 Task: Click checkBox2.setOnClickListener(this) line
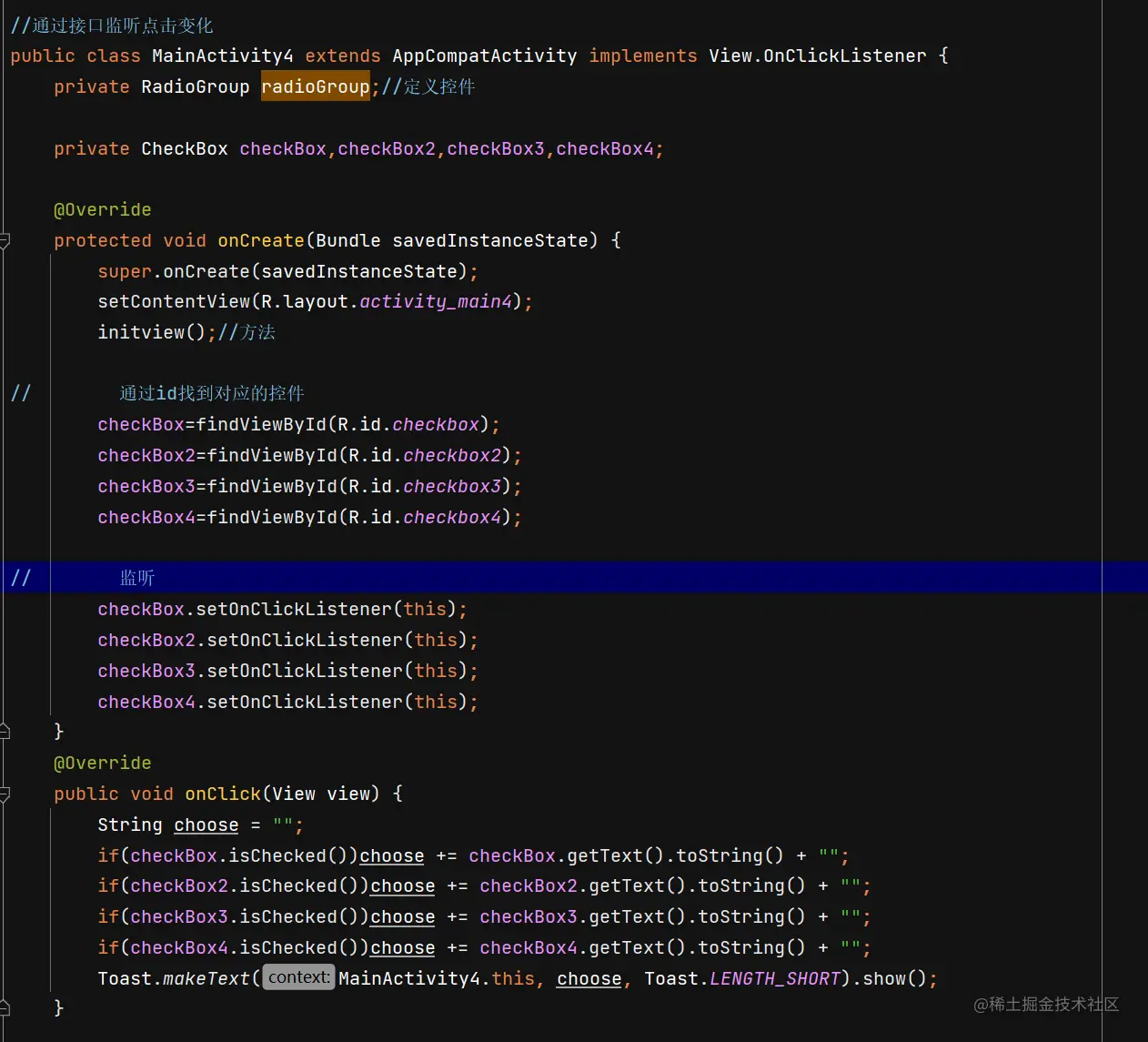point(287,640)
